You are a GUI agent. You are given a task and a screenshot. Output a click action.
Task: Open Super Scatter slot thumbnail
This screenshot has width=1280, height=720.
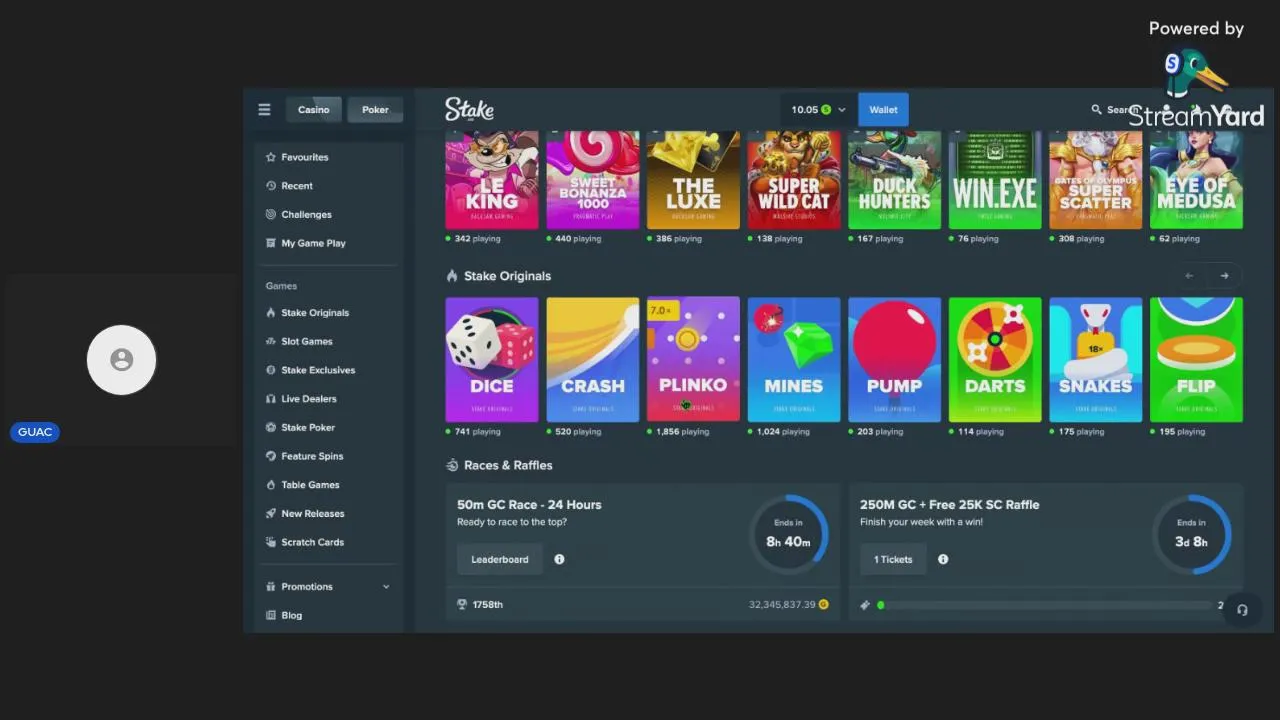(1096, 180)
